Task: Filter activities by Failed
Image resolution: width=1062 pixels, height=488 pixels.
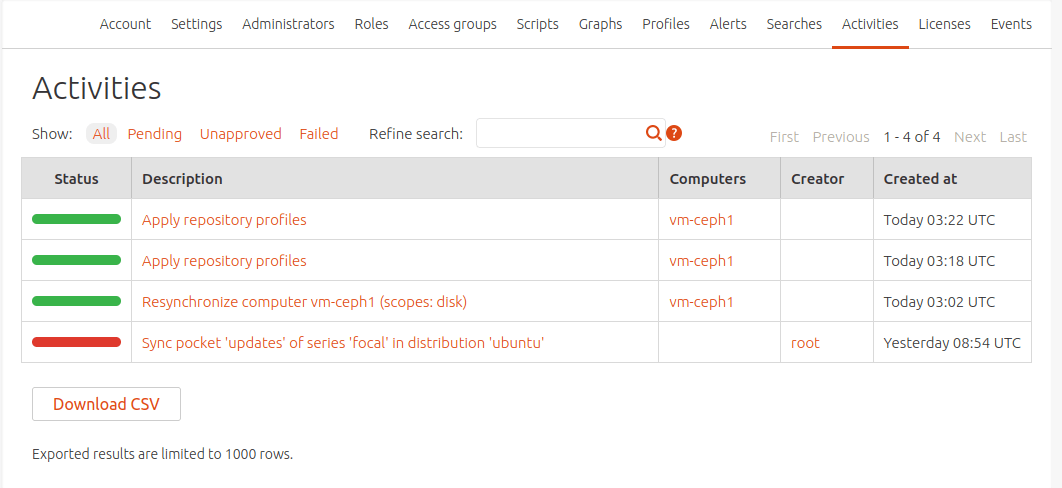Action: click(x=319, y=134)
